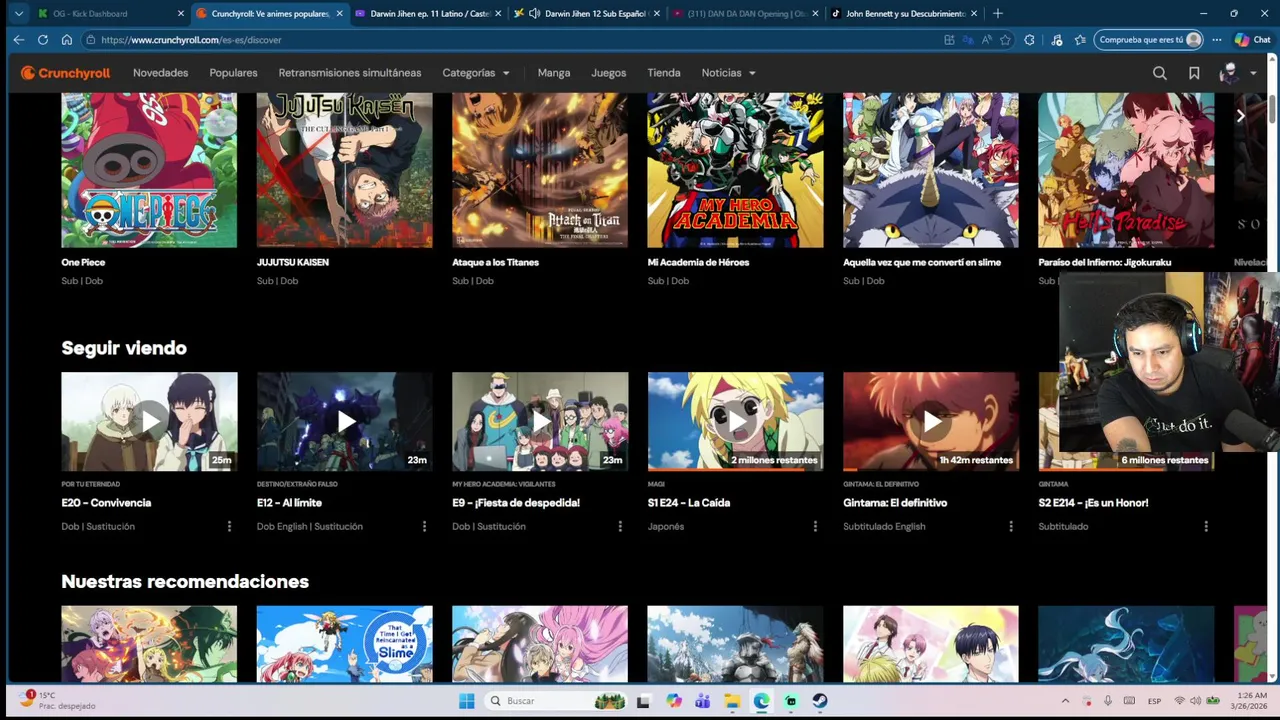The width and height of the screenshot is (1280, 720).
Task: Play E12 - Al límite episode
Action: [344, 421]
